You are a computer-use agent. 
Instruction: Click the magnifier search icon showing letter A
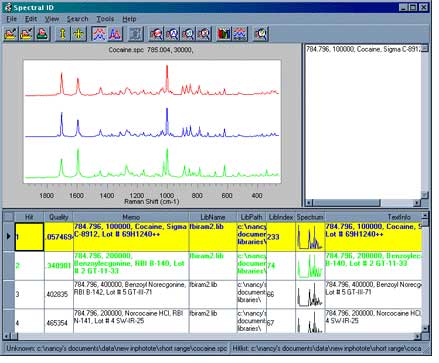point(172,34)
